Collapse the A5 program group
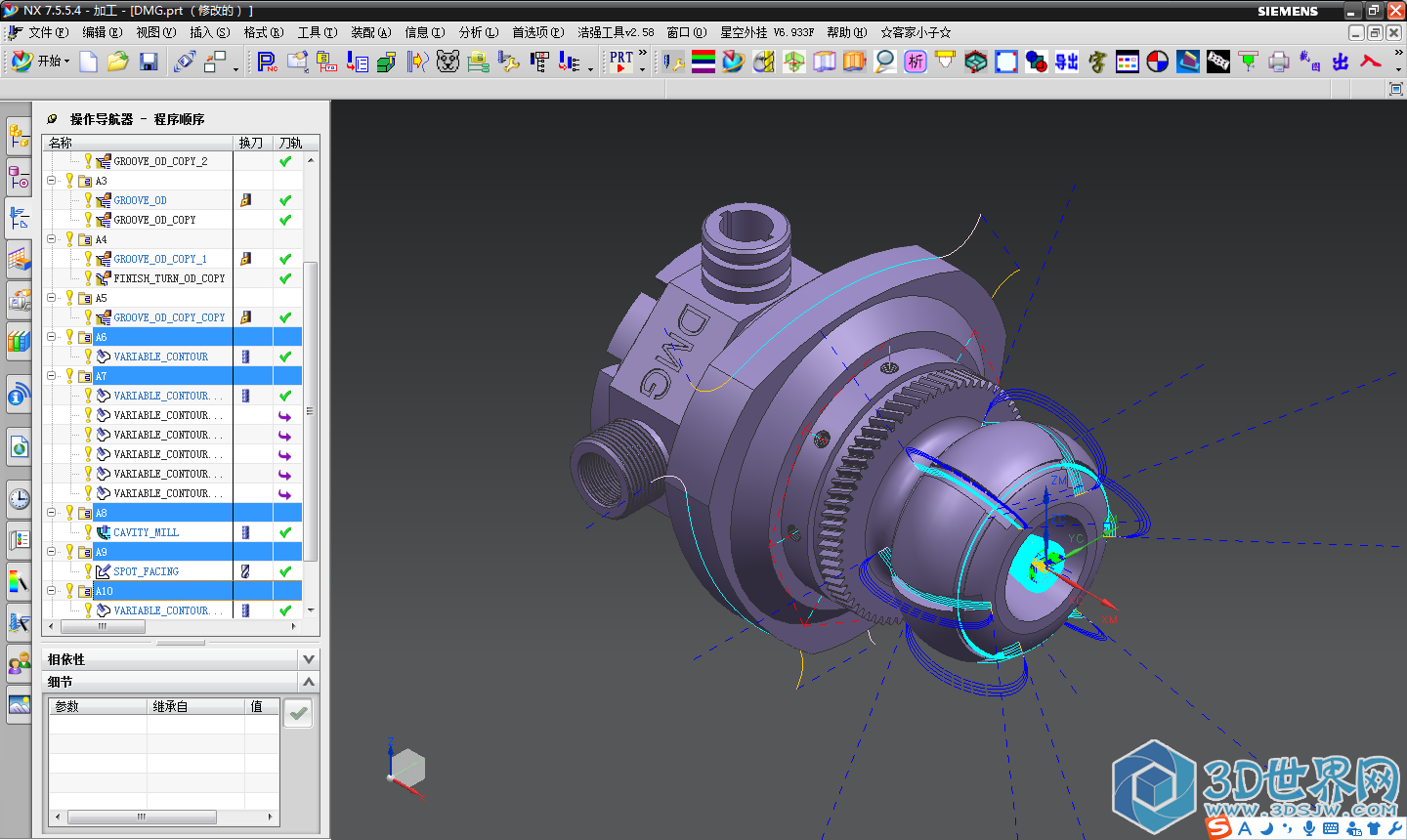The width and height of the screenshot is (1407, 840). click(52, 298)
